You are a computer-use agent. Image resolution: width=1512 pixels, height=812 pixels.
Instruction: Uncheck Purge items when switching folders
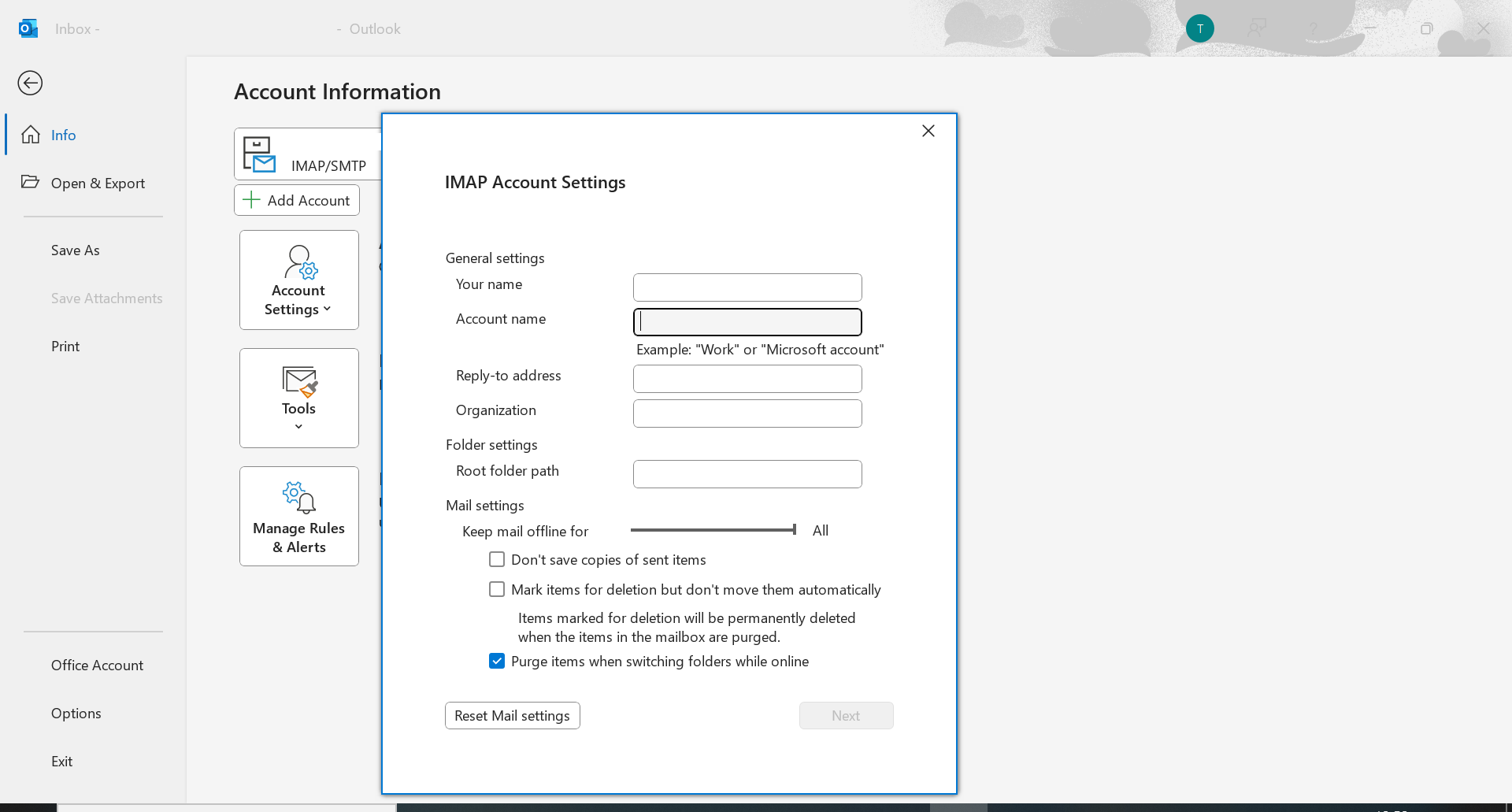(497, 661)
